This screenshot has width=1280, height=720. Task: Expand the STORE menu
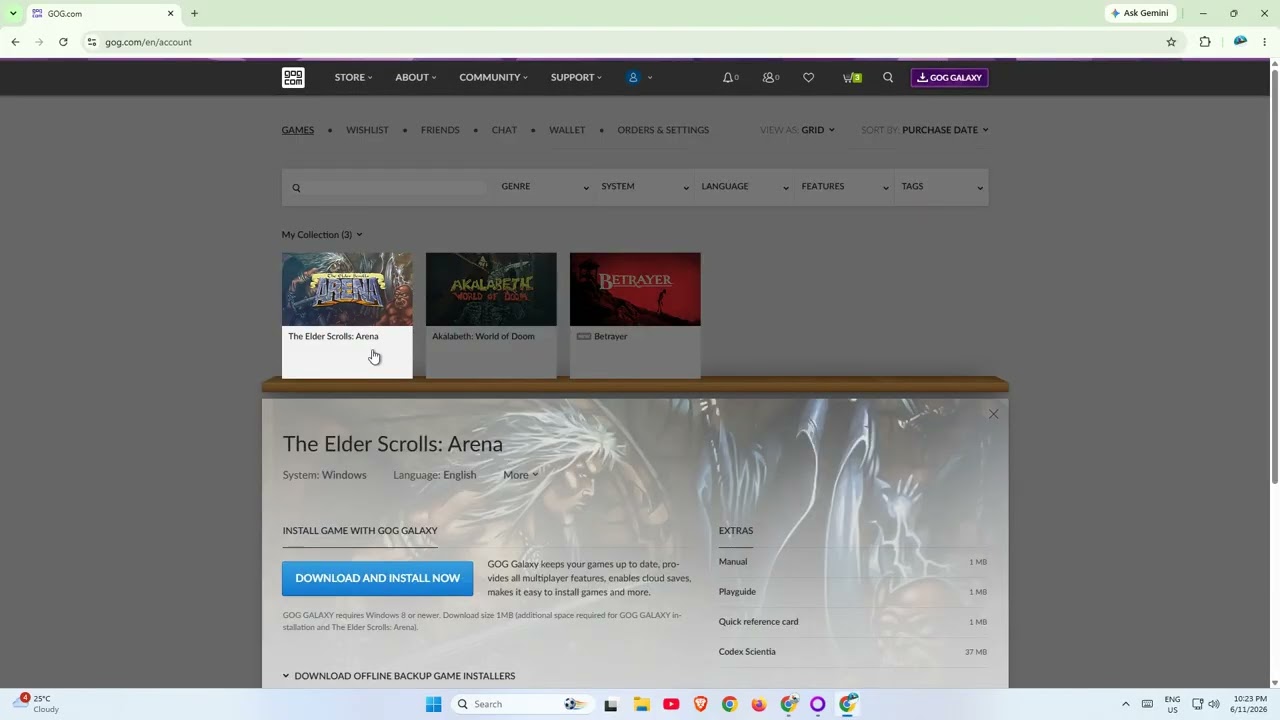[353, 77]
